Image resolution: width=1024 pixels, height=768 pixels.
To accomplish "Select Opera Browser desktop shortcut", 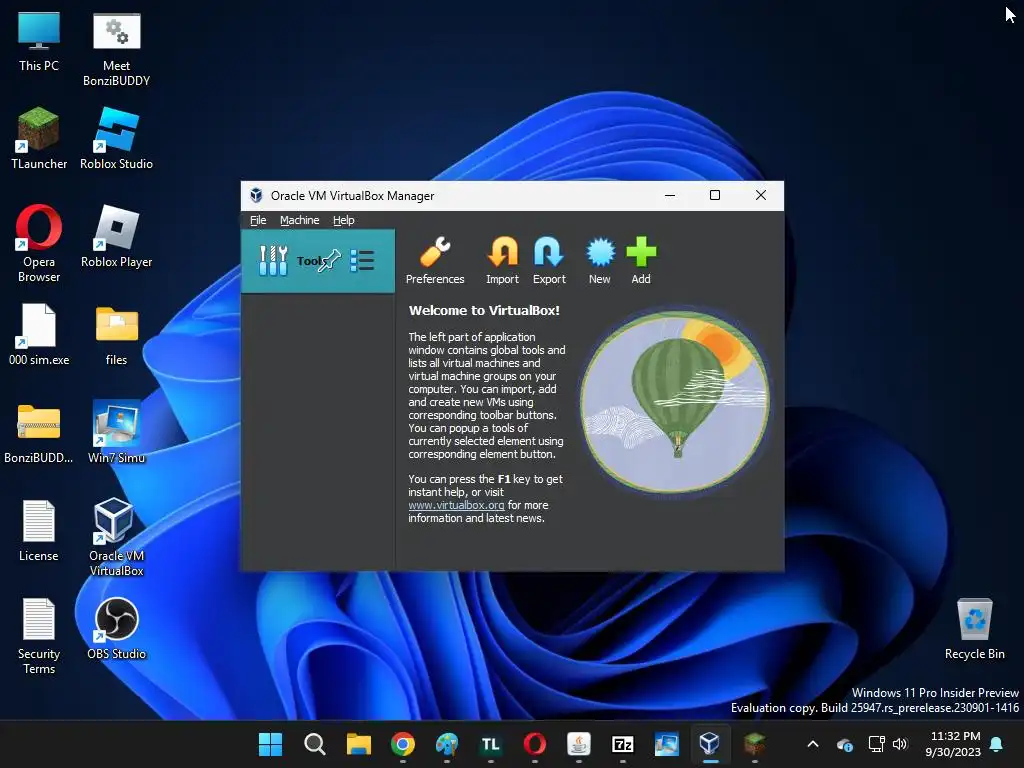I will click(39, 244).
